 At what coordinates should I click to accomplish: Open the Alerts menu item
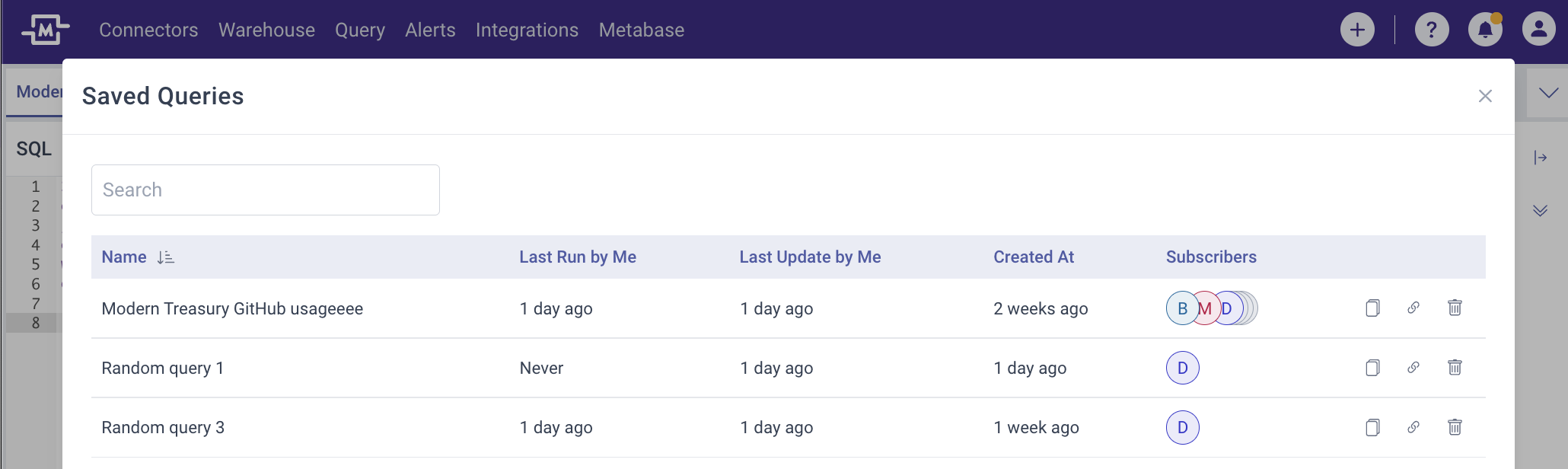coord(430,30)
